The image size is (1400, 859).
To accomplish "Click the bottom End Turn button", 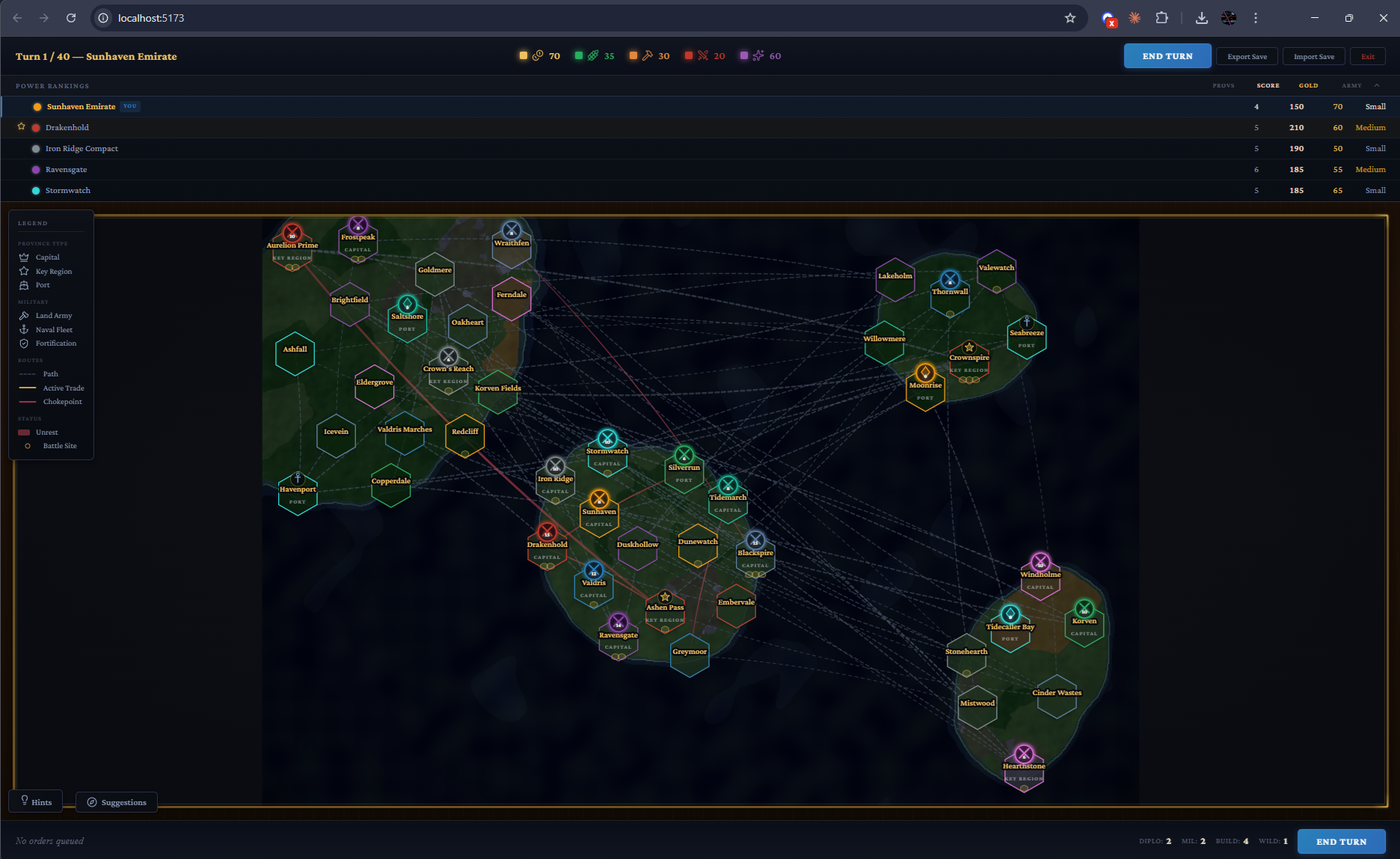I will tap(1341, 841).
